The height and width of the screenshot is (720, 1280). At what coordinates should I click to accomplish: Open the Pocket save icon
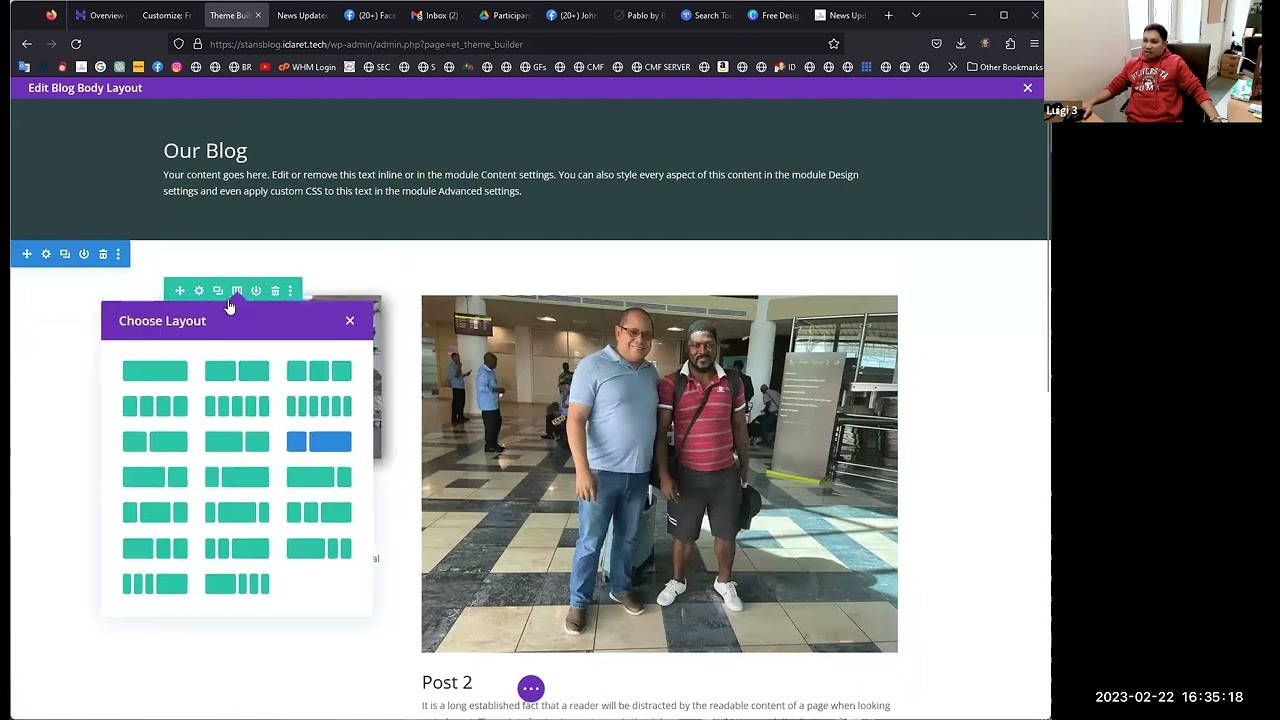click(936, 44)
